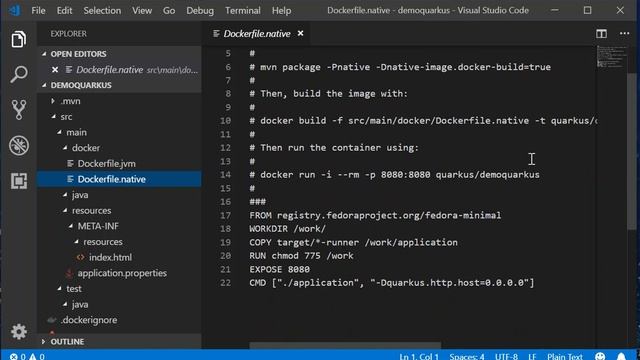
Task: Open the Go menu
Action: (x=169, y=10)
